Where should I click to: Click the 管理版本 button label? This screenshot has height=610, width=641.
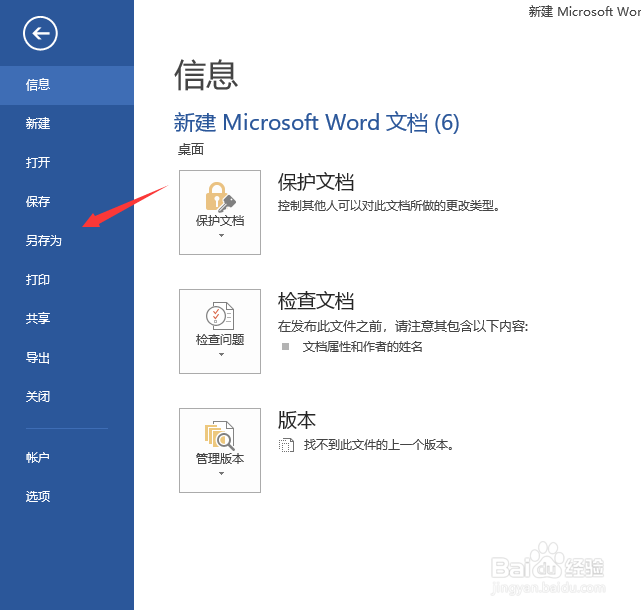220,459
